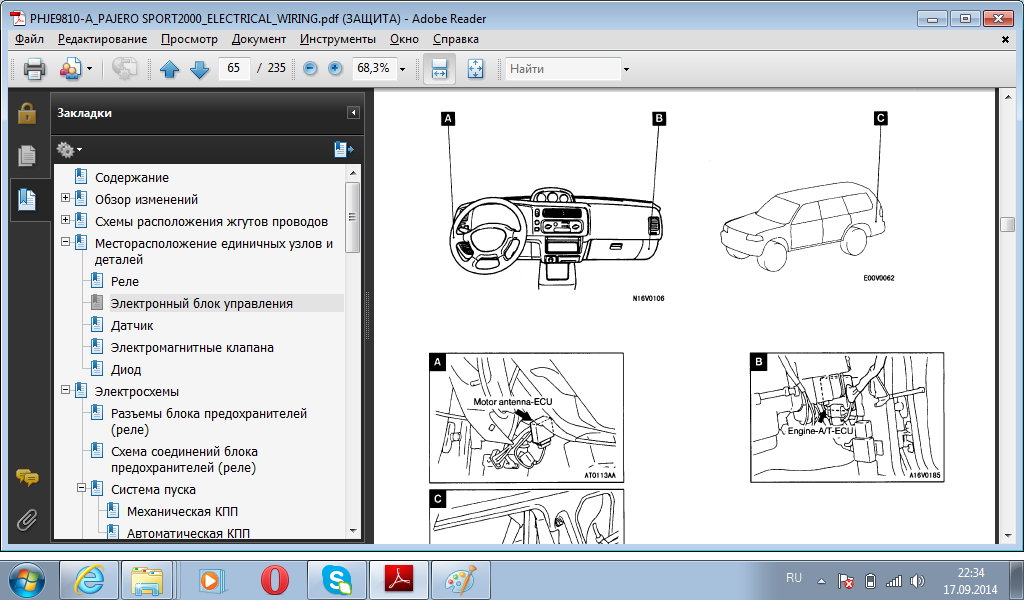1024x600 pixels.
Task: Open the "Инструменты" menu
Action: pyautogui.click(x=337, y=39)
